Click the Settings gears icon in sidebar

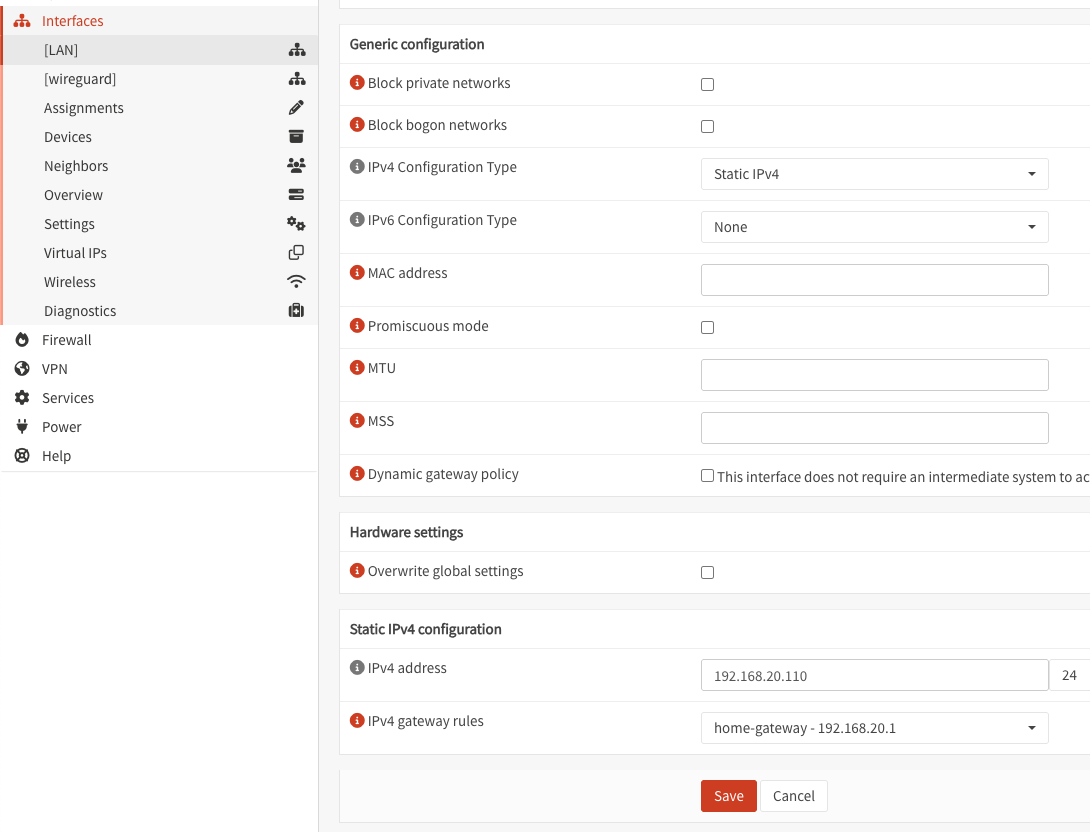coord(296,224)
